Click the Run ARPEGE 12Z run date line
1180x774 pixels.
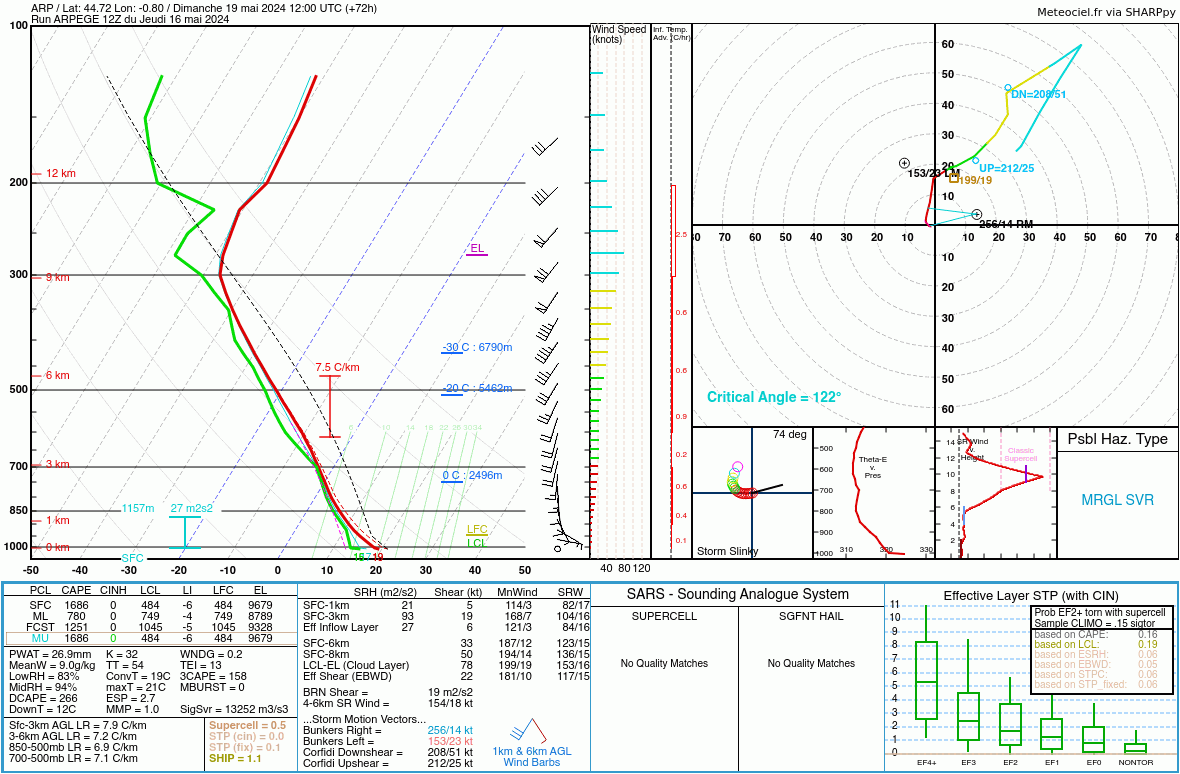tap(130, 20)
